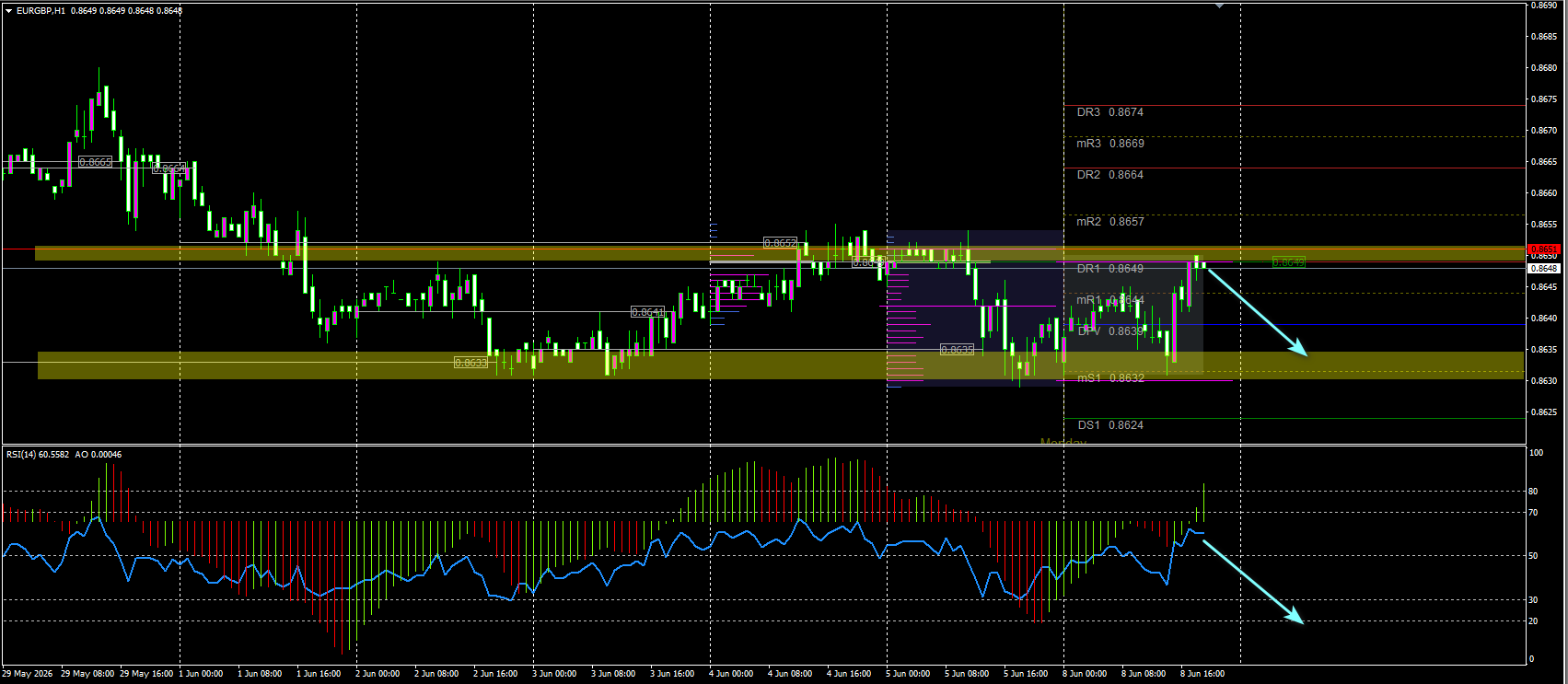Select the blue RSI line in indicator window
This screenshot has width=1568, height=684.
tap(603, 562)
